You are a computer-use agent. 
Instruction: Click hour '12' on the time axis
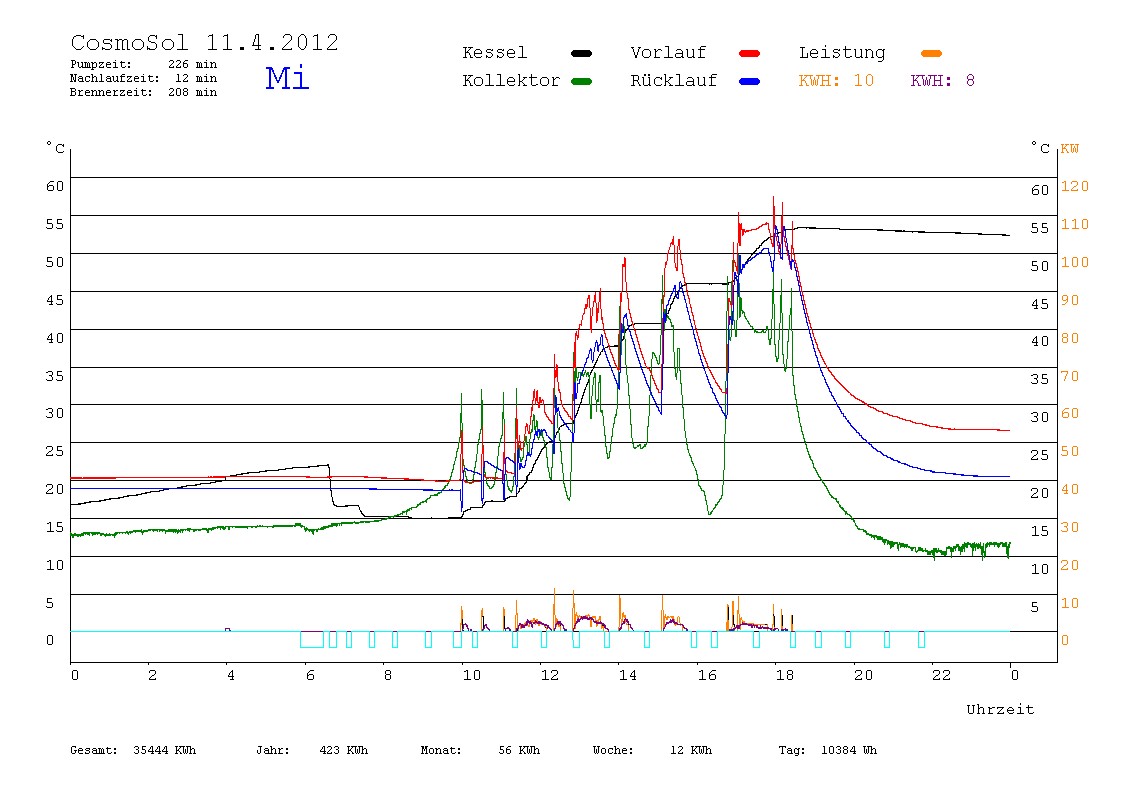pos(550,675)
